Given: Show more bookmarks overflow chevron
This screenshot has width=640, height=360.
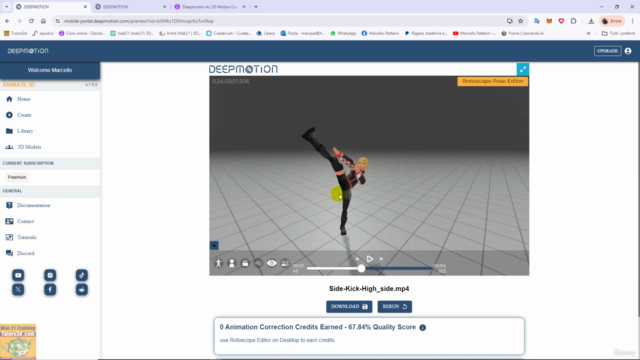Looking at the screenshot, I should (x=589, y=33).
